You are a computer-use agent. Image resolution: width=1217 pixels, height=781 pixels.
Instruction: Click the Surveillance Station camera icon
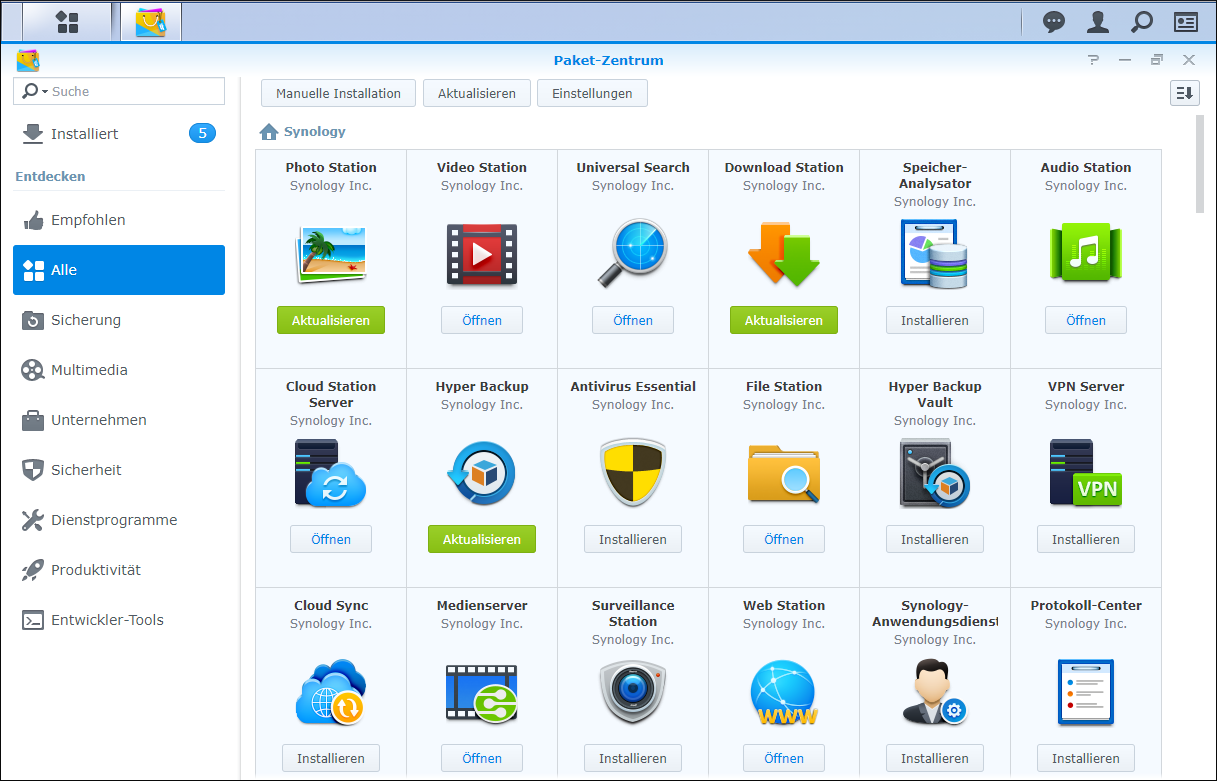633,692
